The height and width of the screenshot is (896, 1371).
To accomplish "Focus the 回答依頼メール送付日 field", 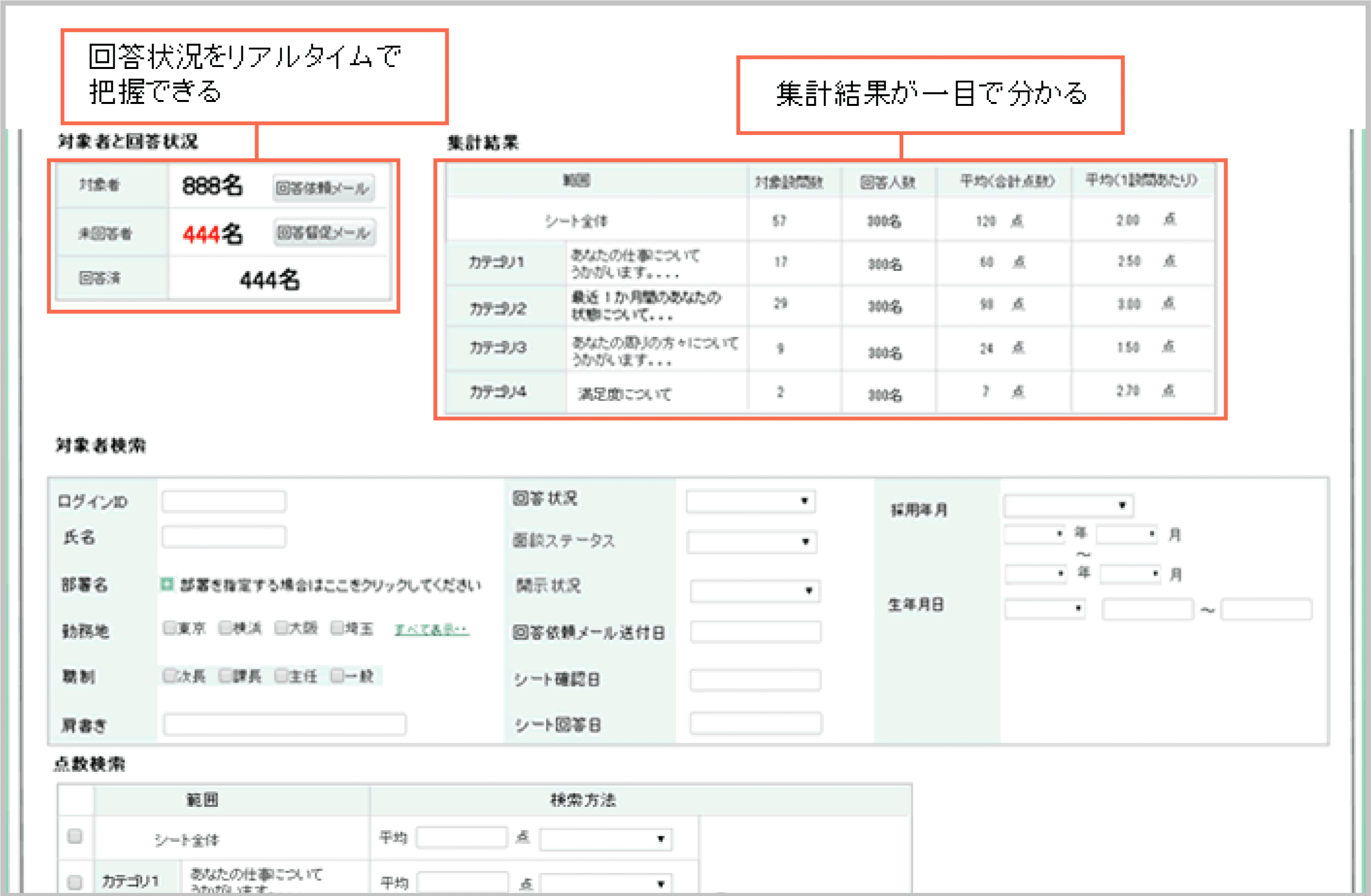I will click(755, 631).
